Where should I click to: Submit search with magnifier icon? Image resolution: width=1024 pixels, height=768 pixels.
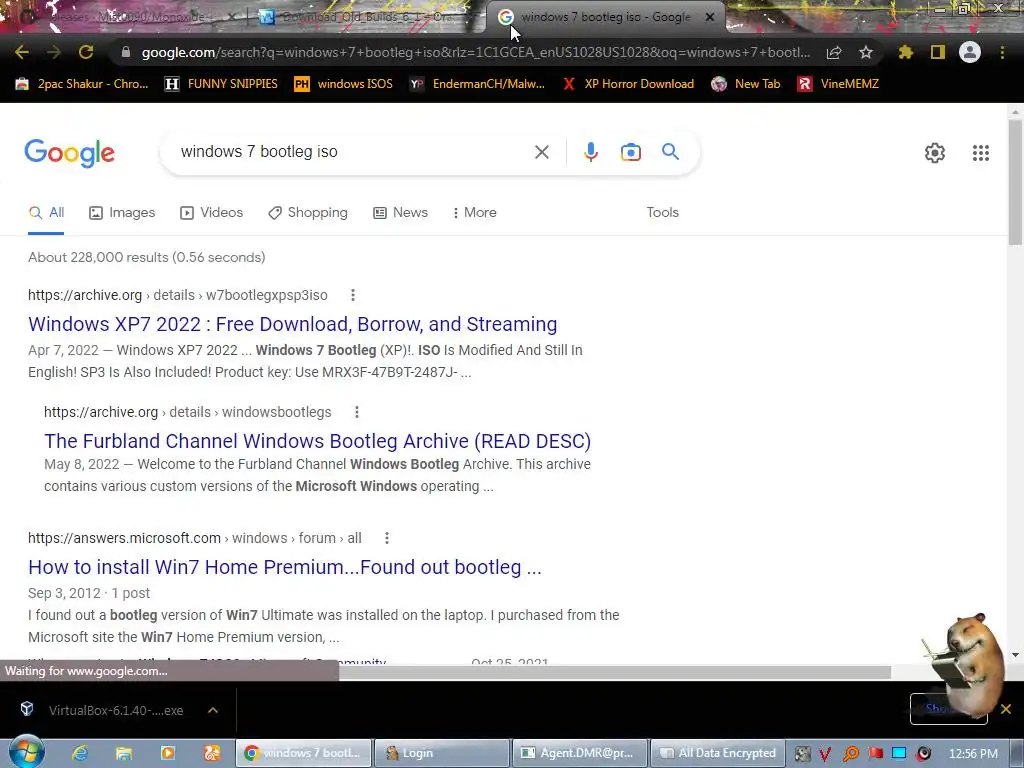(x=670, y=152)
